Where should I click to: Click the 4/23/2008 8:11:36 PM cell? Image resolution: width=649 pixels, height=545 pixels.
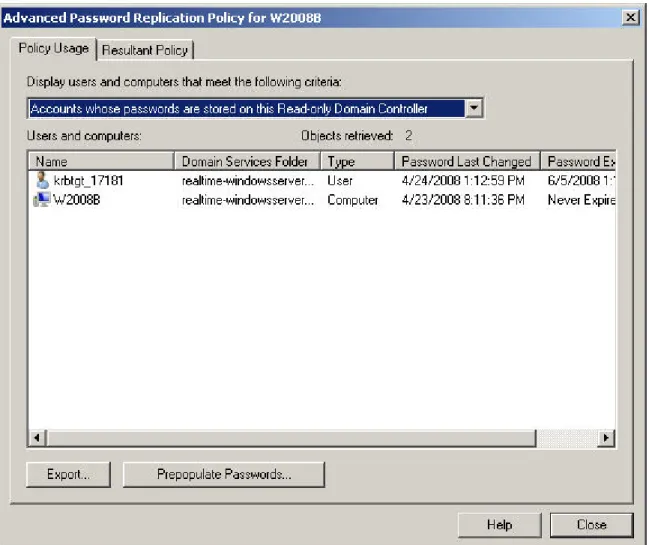[x=463, y=200]
